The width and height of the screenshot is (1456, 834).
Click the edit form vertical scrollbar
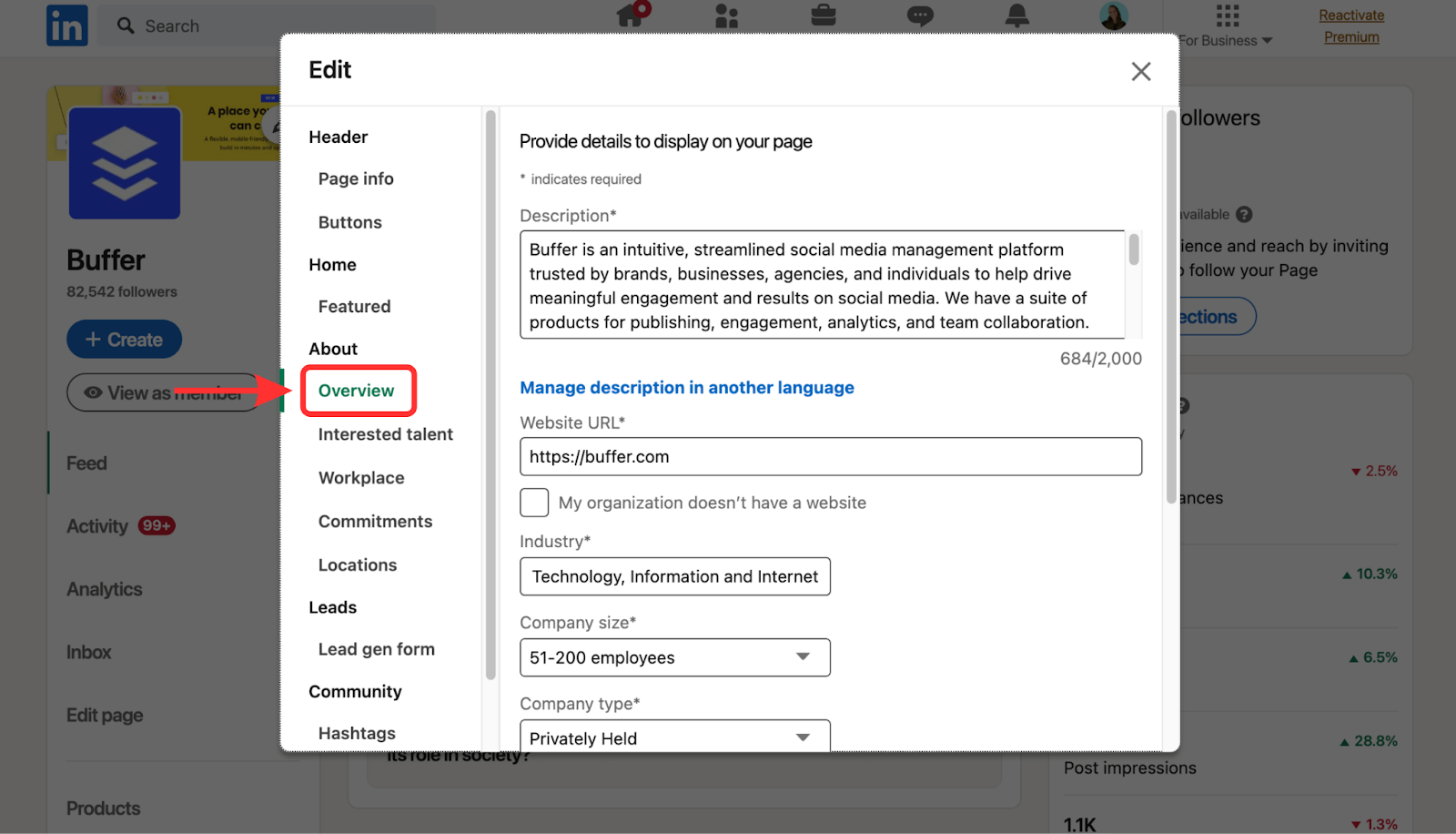[x=1171, y=307]
